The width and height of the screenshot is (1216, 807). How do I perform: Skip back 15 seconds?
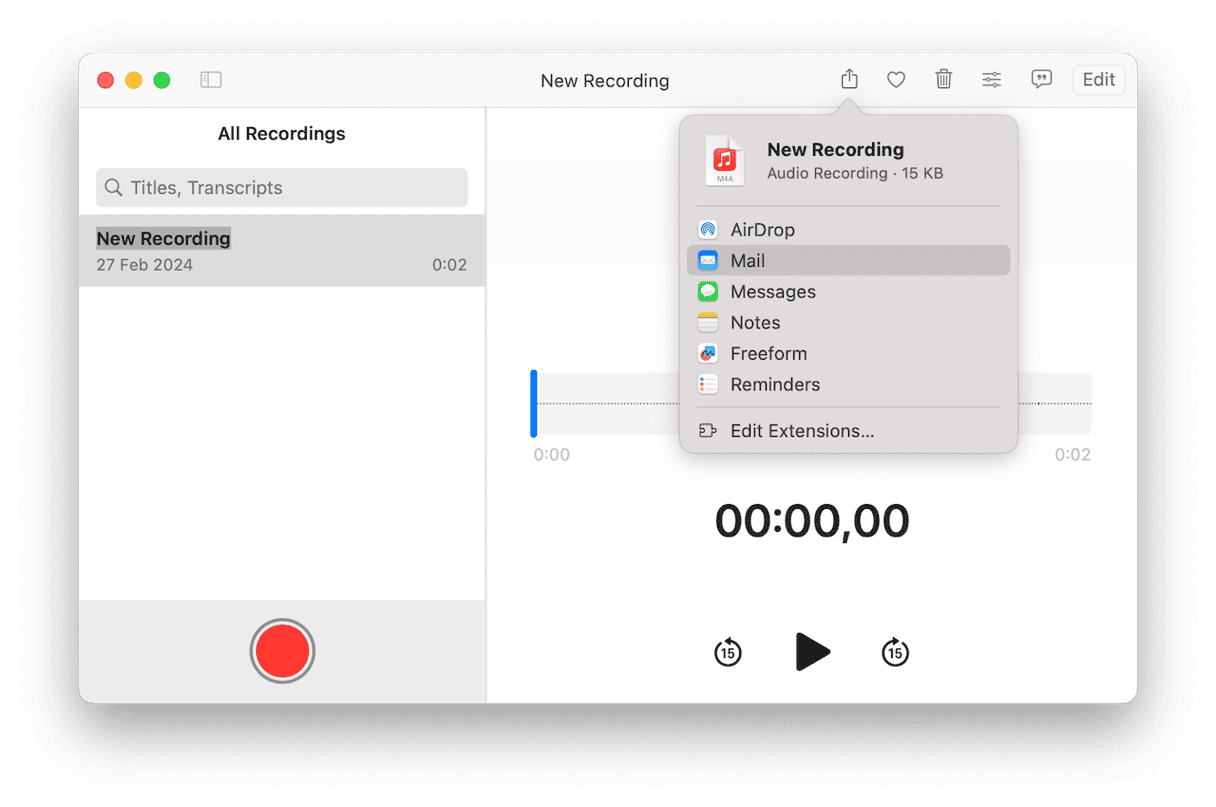(x=728, y=653)
